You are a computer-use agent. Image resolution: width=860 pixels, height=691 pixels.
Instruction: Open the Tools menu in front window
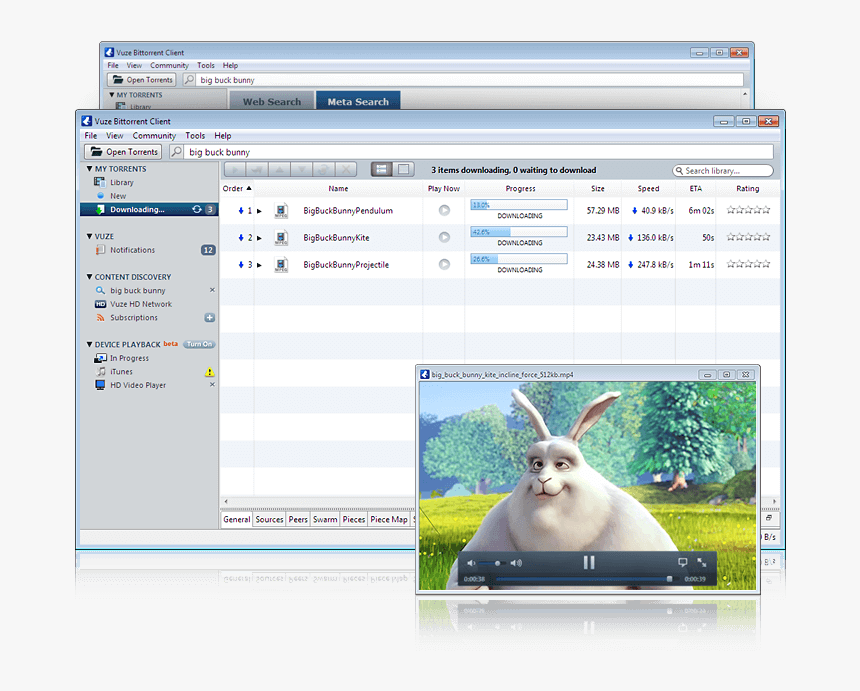point(195,136)
